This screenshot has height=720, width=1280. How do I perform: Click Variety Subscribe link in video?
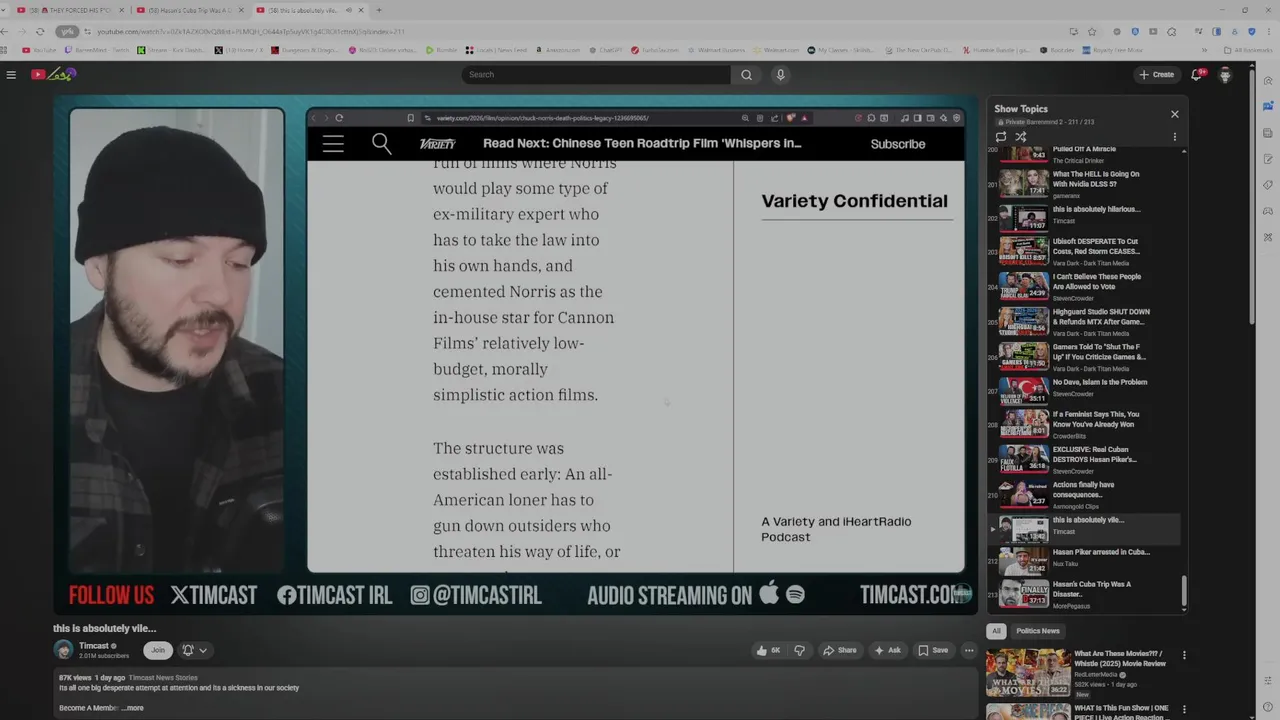click(x=898, y=144)
